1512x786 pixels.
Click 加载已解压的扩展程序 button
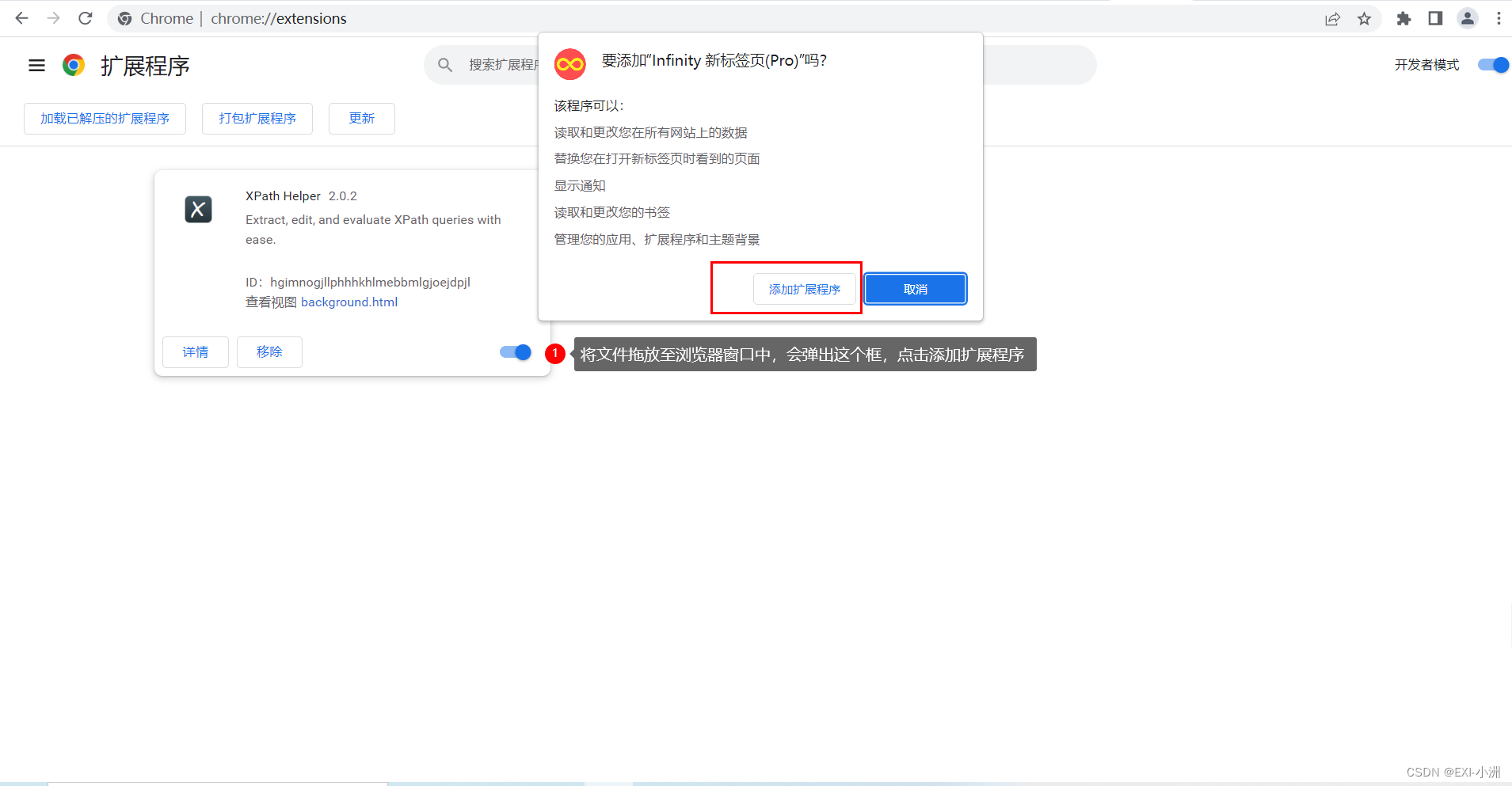coord(105,119)
